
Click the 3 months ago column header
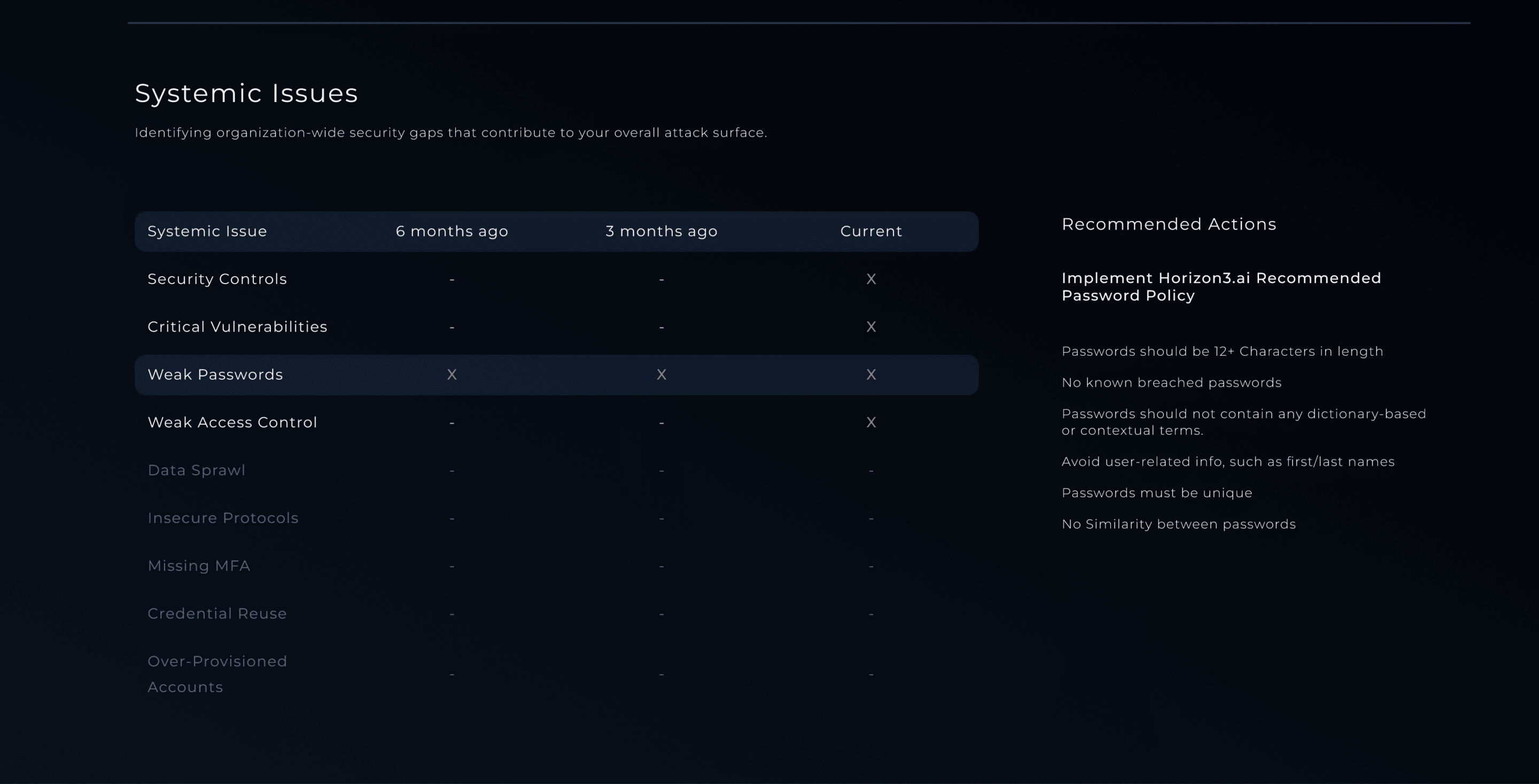(662, 231)
